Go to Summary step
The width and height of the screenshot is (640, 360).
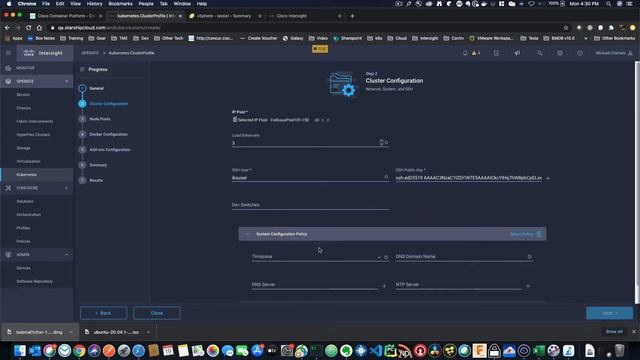tap(98, 165)
